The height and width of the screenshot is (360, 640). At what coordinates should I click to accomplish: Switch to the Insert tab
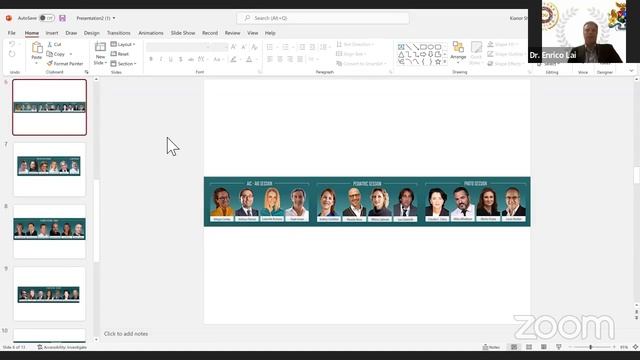(x=52, y=33)
